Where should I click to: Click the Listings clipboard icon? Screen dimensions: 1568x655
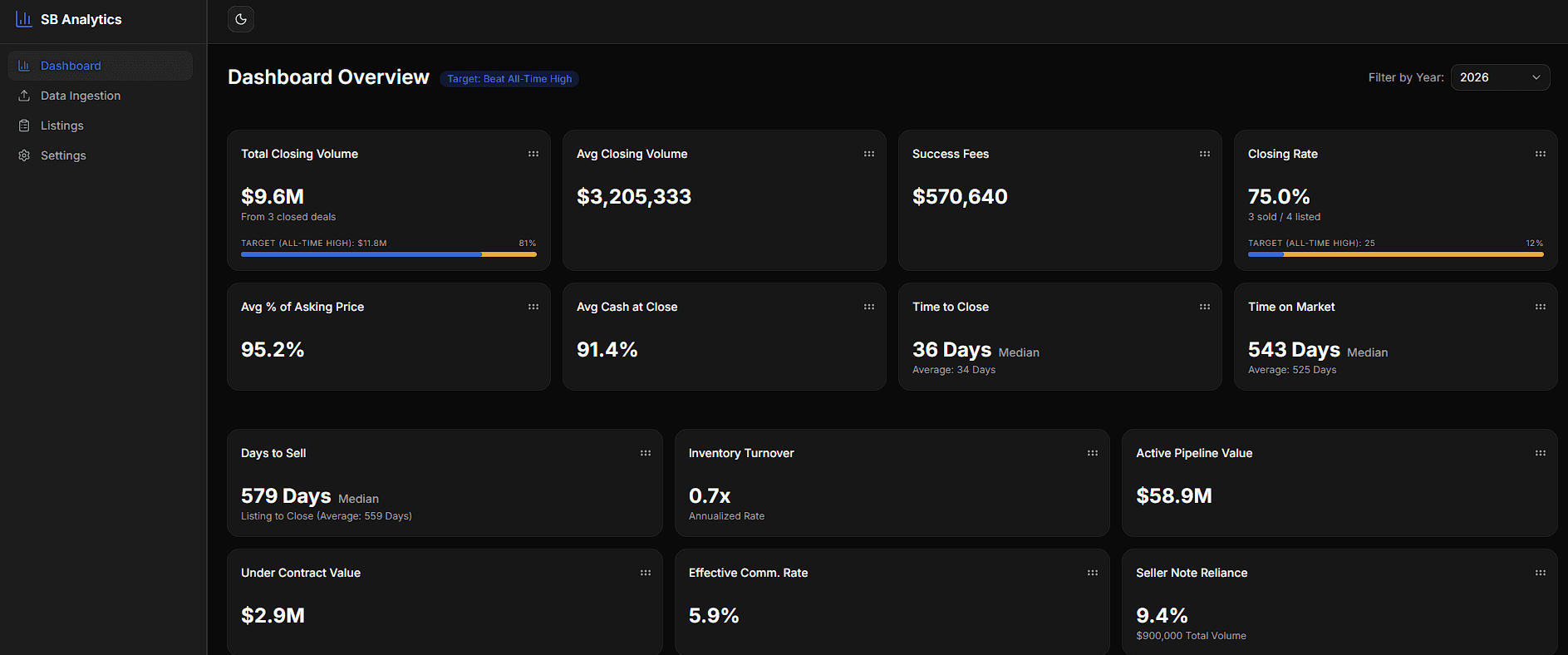(x=24, y=126)
